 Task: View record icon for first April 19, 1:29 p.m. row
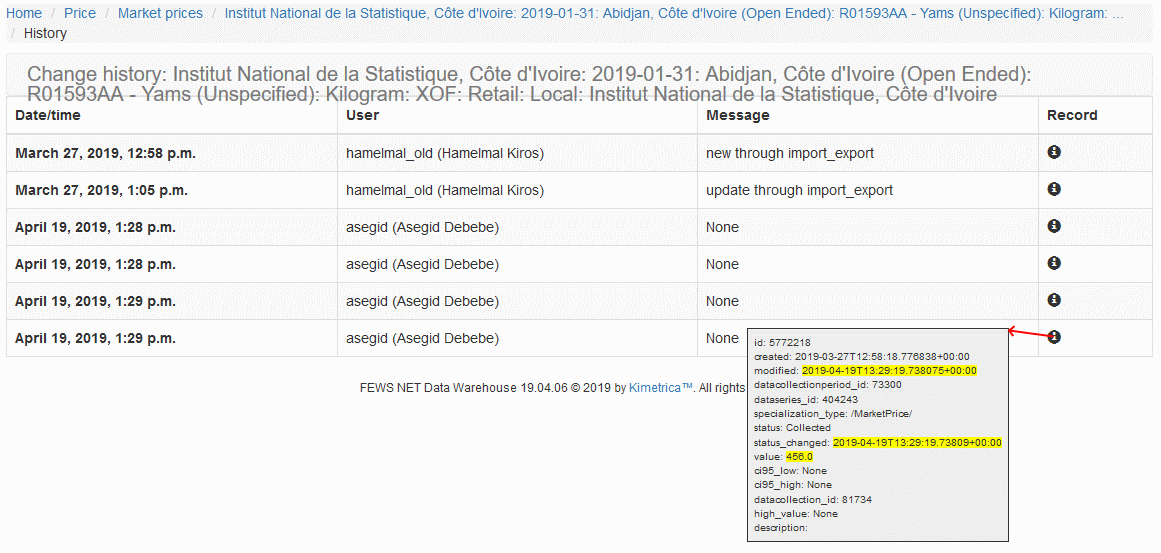(1054, 300)
